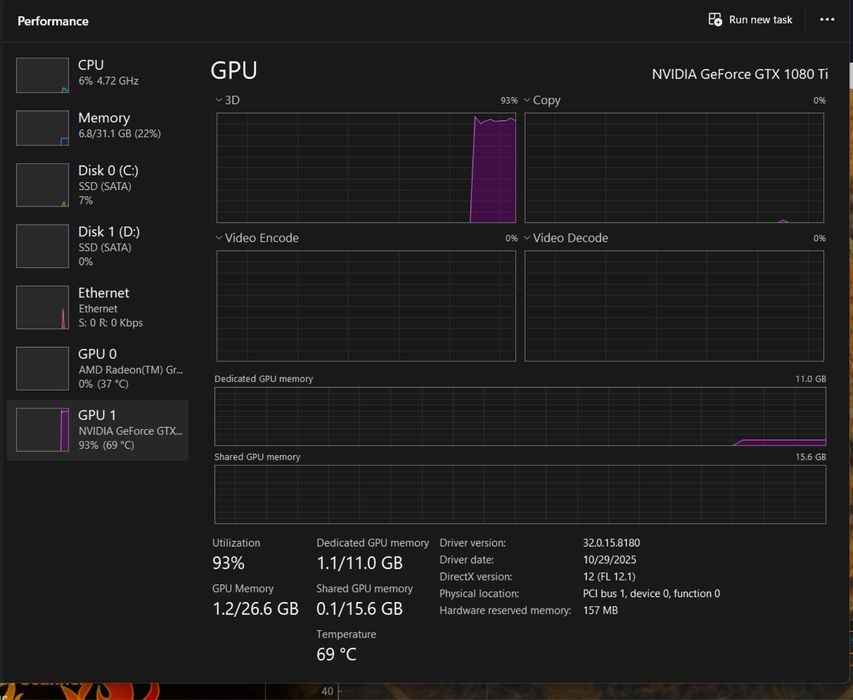Click the 69 °C temperature value
The image size is (853, 700).
336,654
